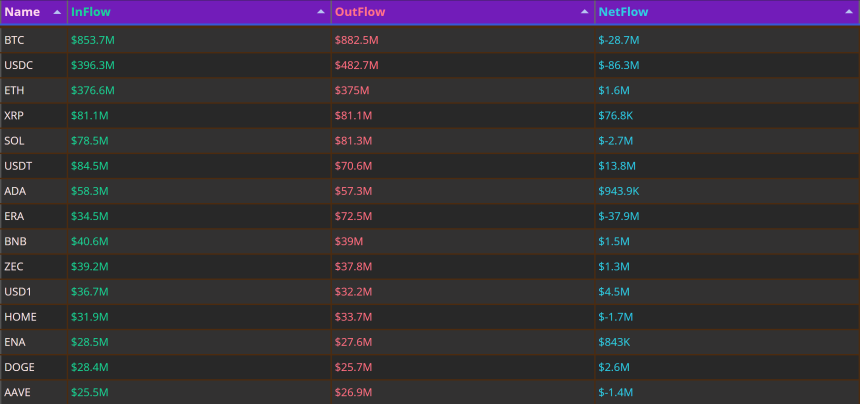The image size is (860, 404).
Task: Click AAVE outflow value $26.9M
Action: point(354,392)
